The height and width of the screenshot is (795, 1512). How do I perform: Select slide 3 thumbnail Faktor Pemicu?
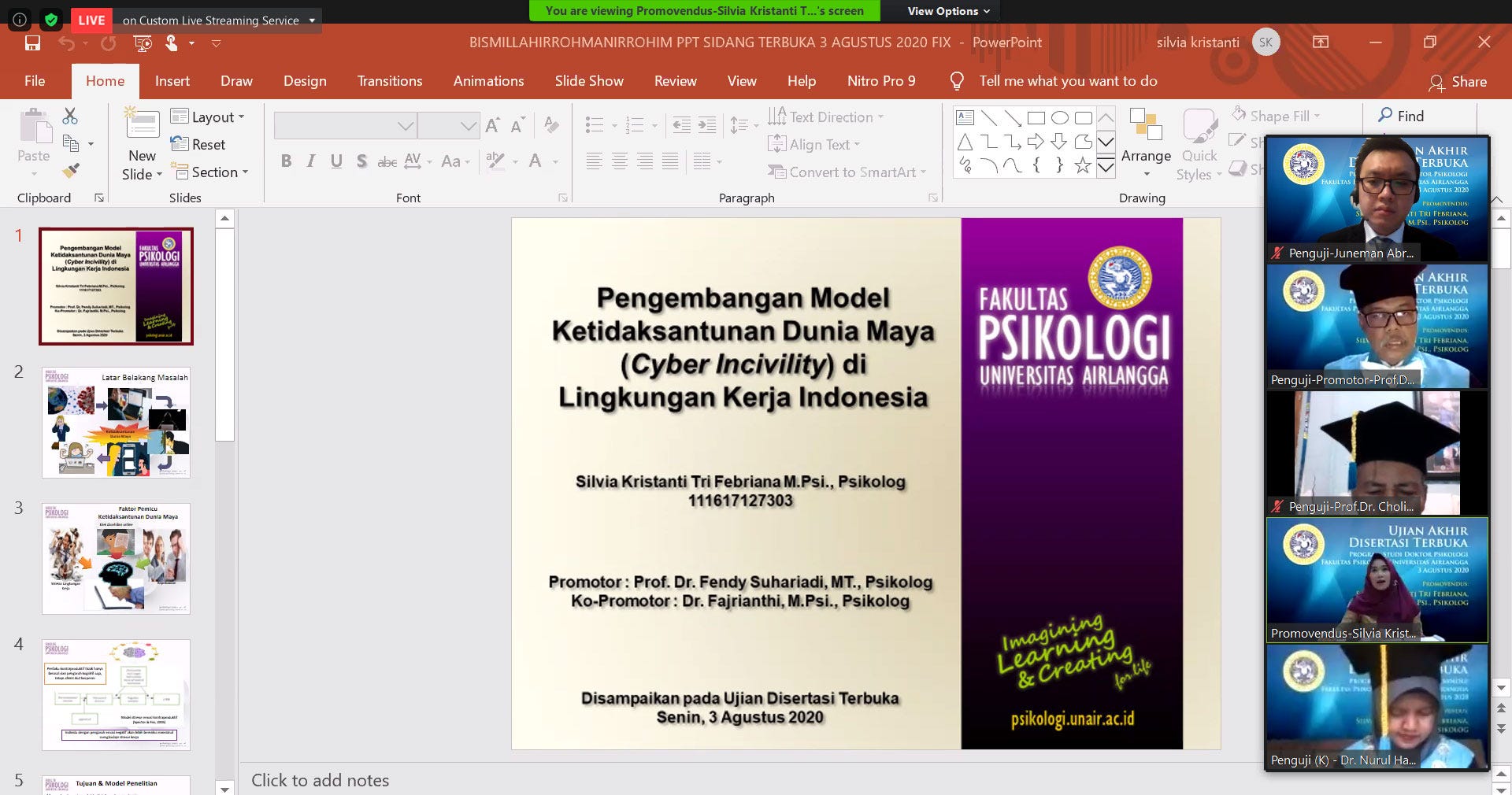pos(116,559)
